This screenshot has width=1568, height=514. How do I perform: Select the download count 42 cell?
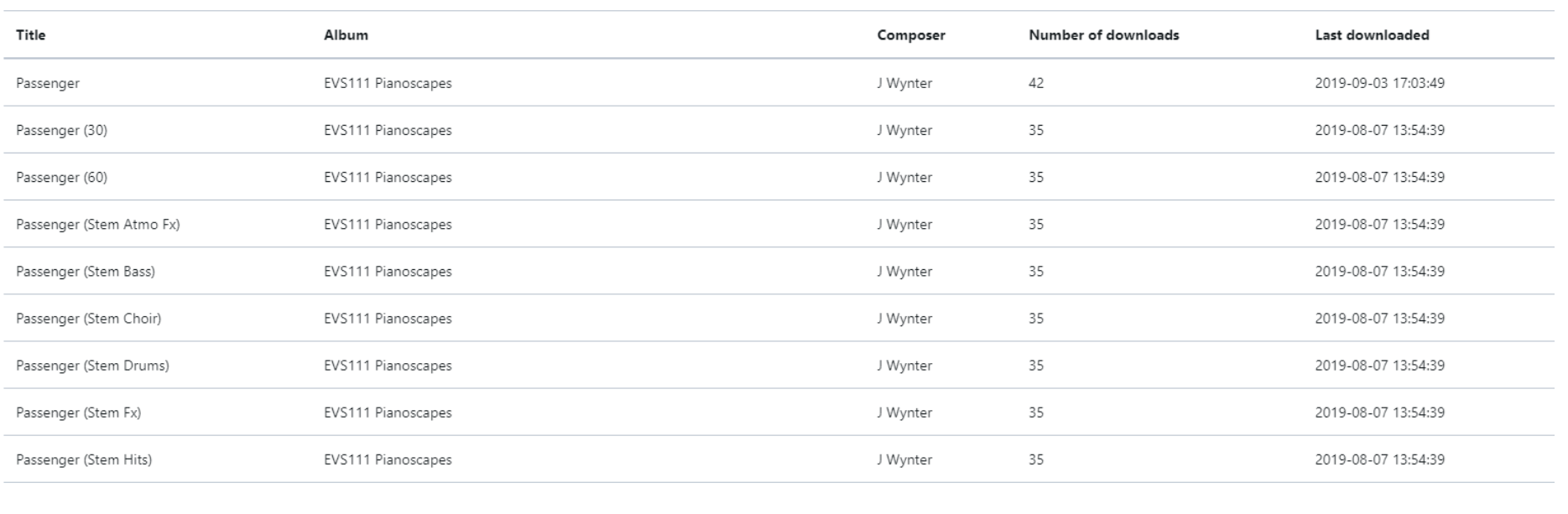pyautogui.click(x=1036, y=83)
